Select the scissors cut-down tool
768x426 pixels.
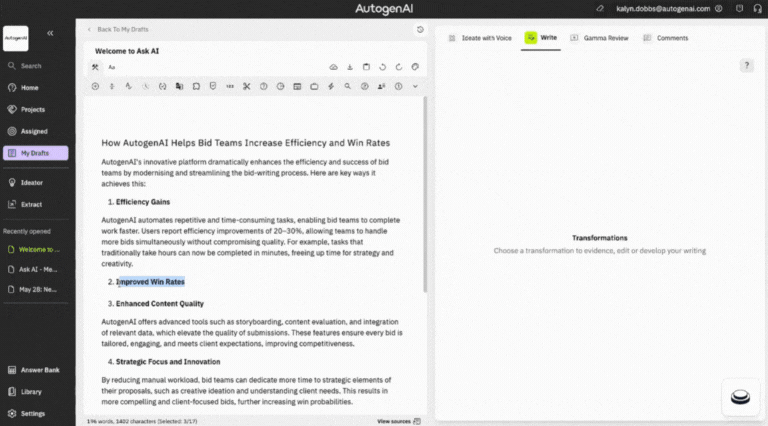tap(246, 86)
